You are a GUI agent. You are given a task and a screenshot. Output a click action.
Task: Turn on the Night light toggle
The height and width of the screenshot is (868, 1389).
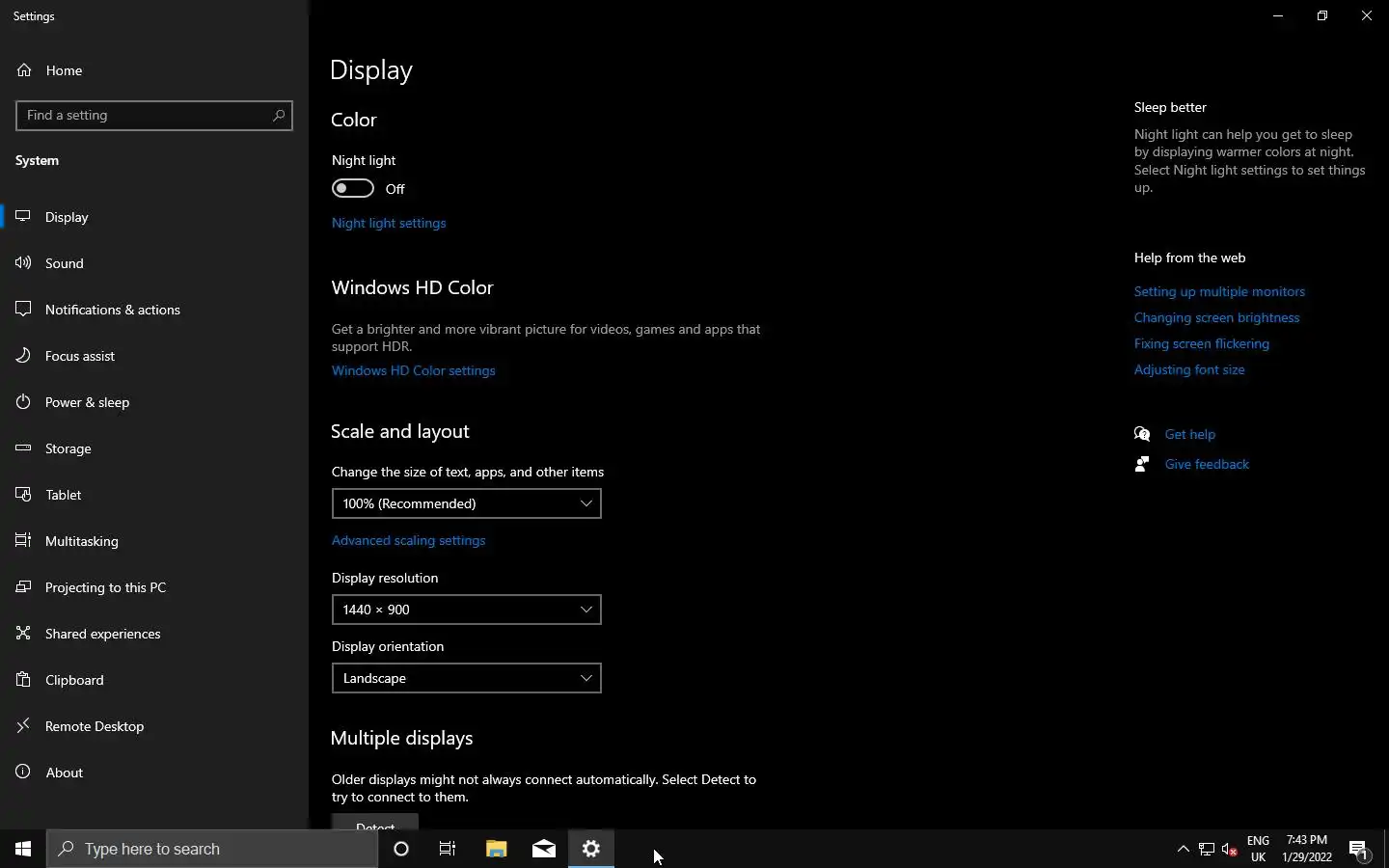click(x=353, y=188)
